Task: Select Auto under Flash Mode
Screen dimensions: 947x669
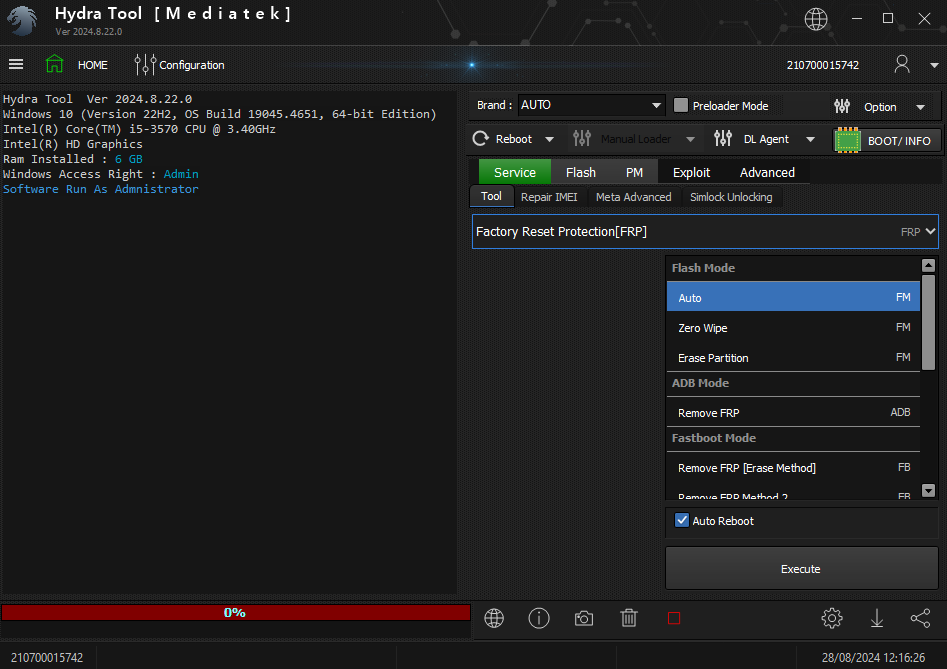Action: (793, 297)
